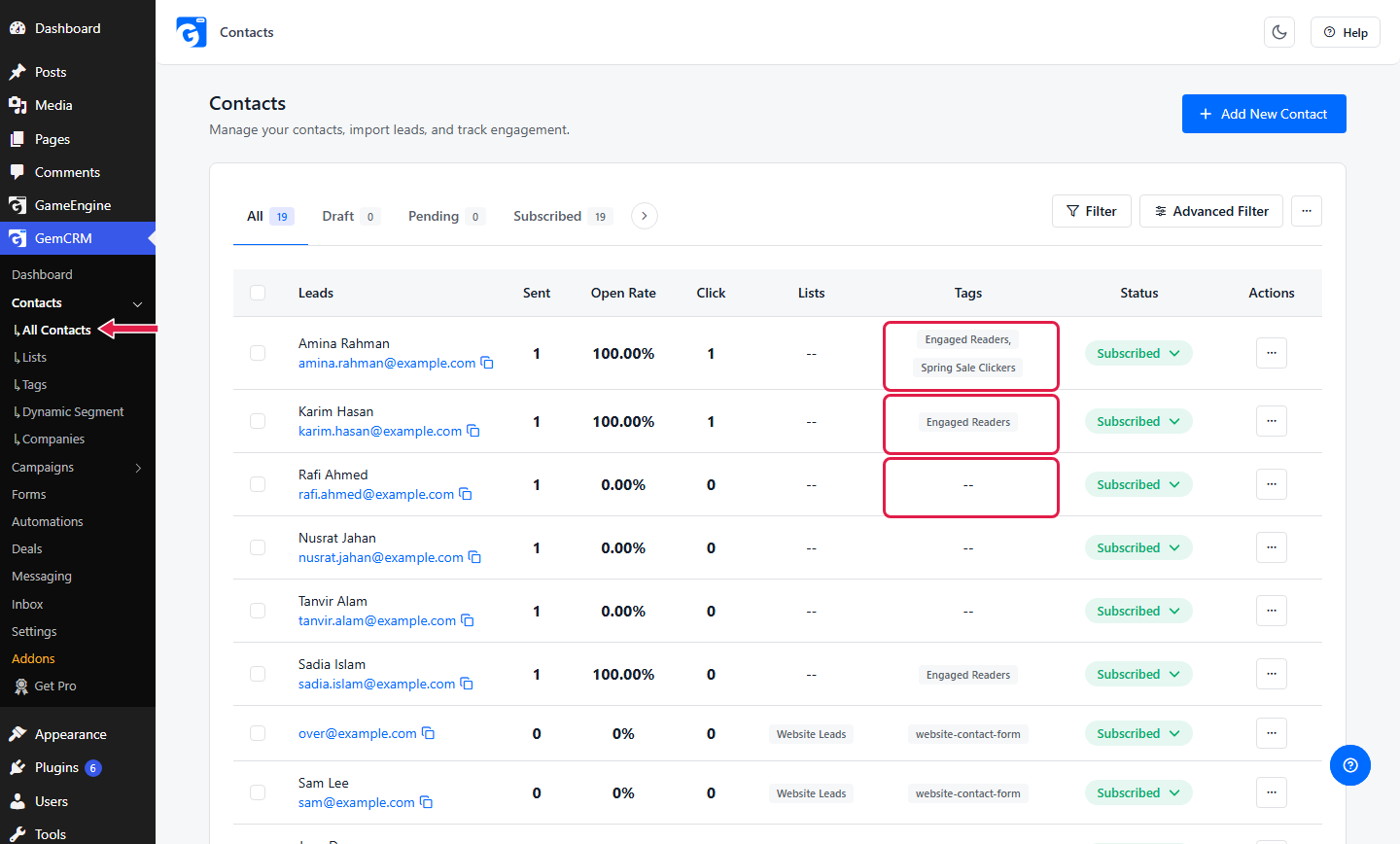The image size is (1400, 844).
Task: Tick the checkbox for Amina Rahman
Action: (258, 353)
